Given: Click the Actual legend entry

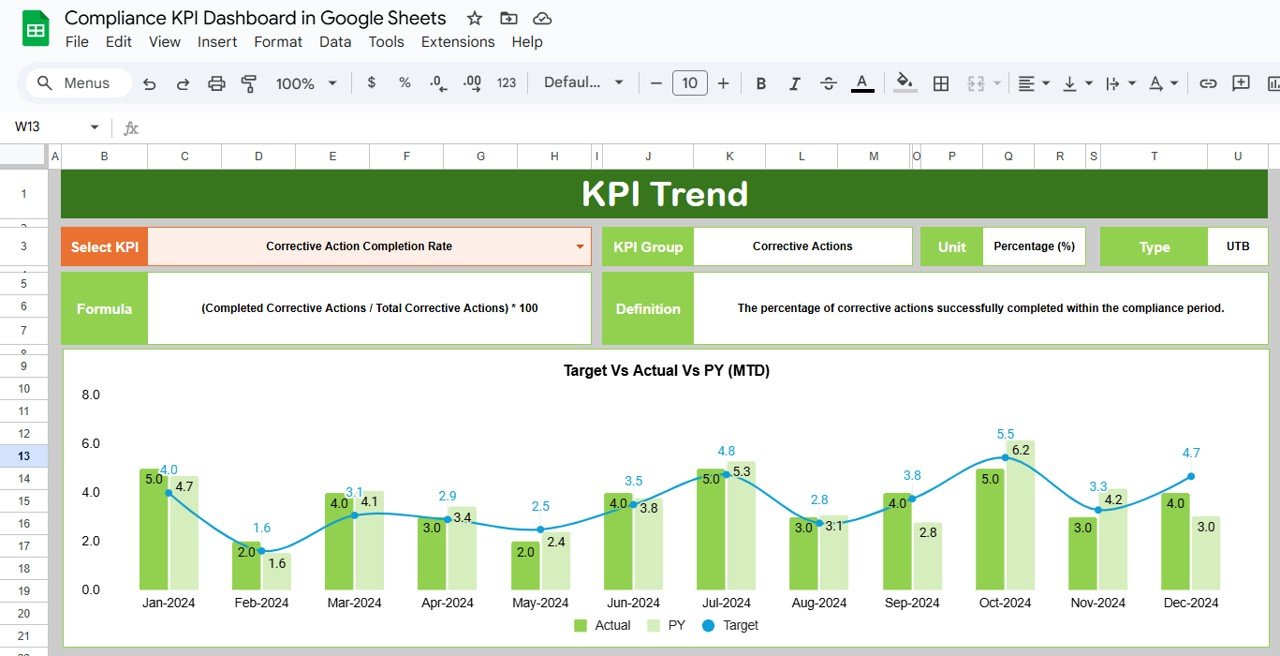Looking at the screenshot, I should tap(602, 625).
